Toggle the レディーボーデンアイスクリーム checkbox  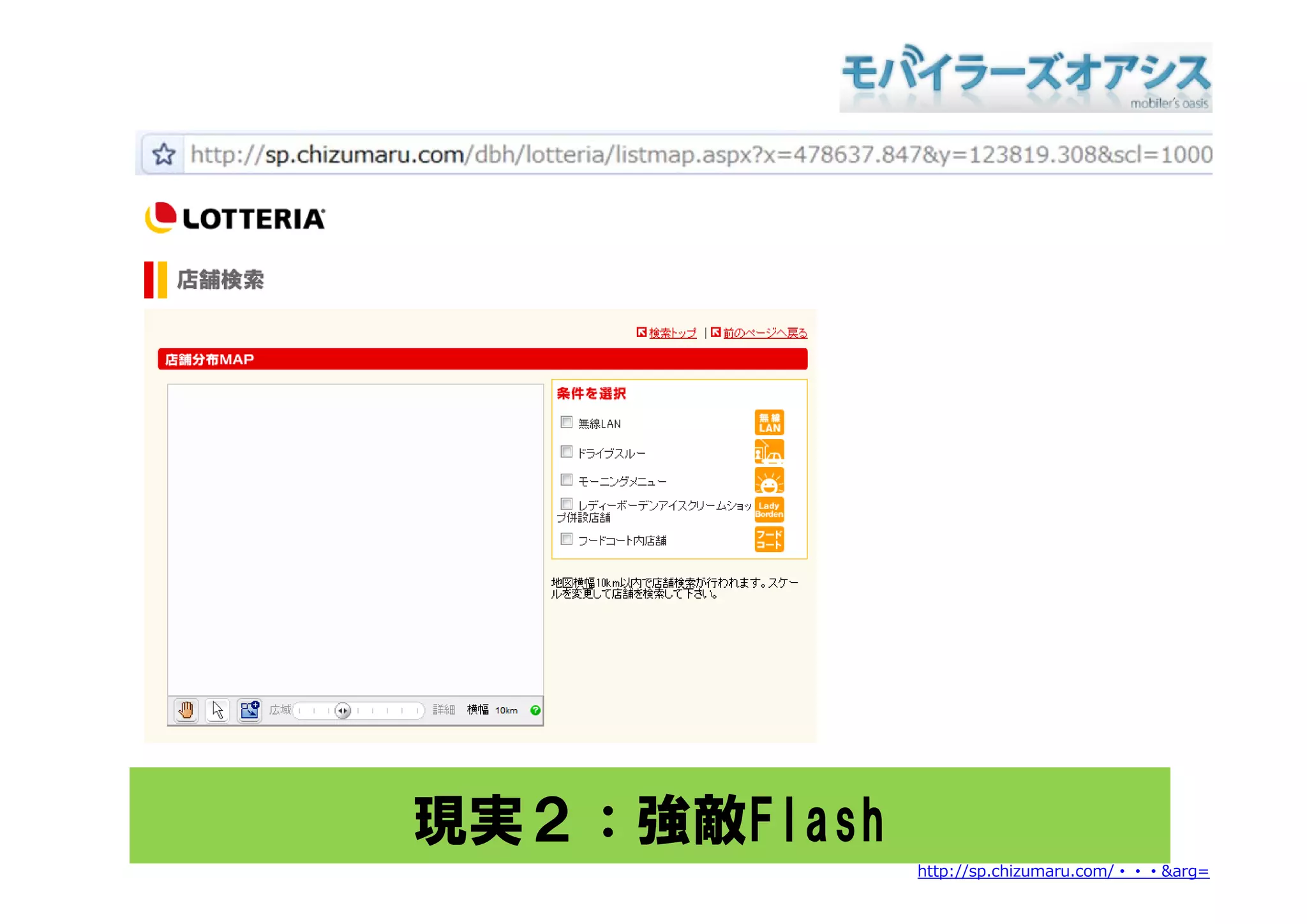pyautogui.click(x=566, y=504)
